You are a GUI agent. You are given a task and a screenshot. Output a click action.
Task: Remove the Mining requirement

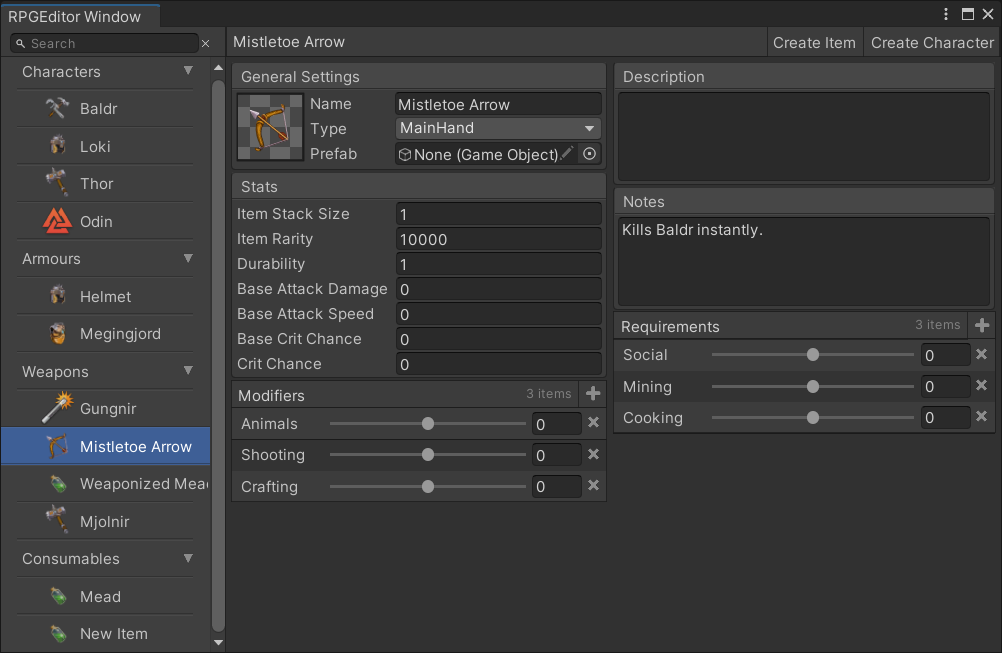[982, 385]
